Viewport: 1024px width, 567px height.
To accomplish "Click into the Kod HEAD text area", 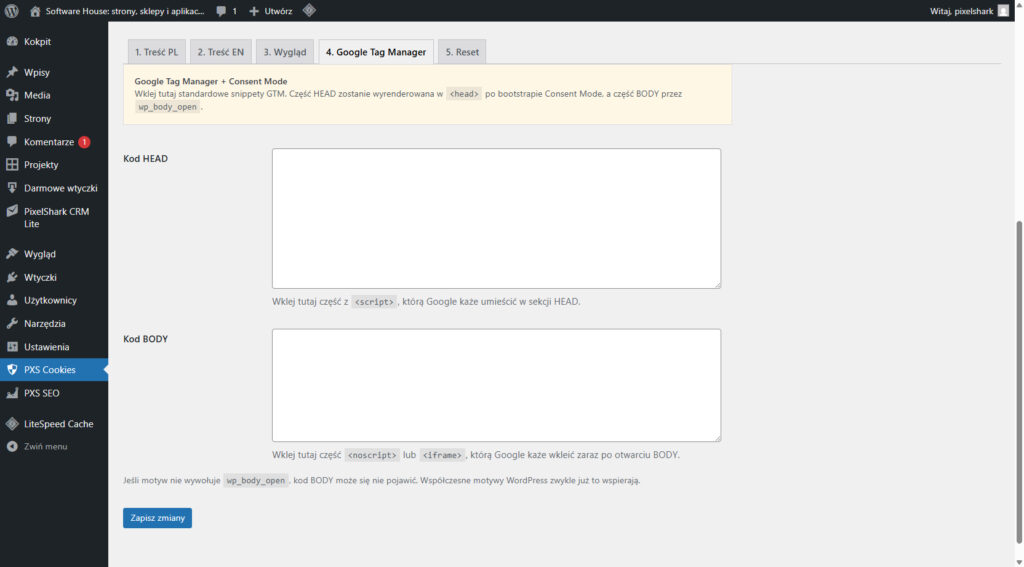I will click(x=496, y=218).
